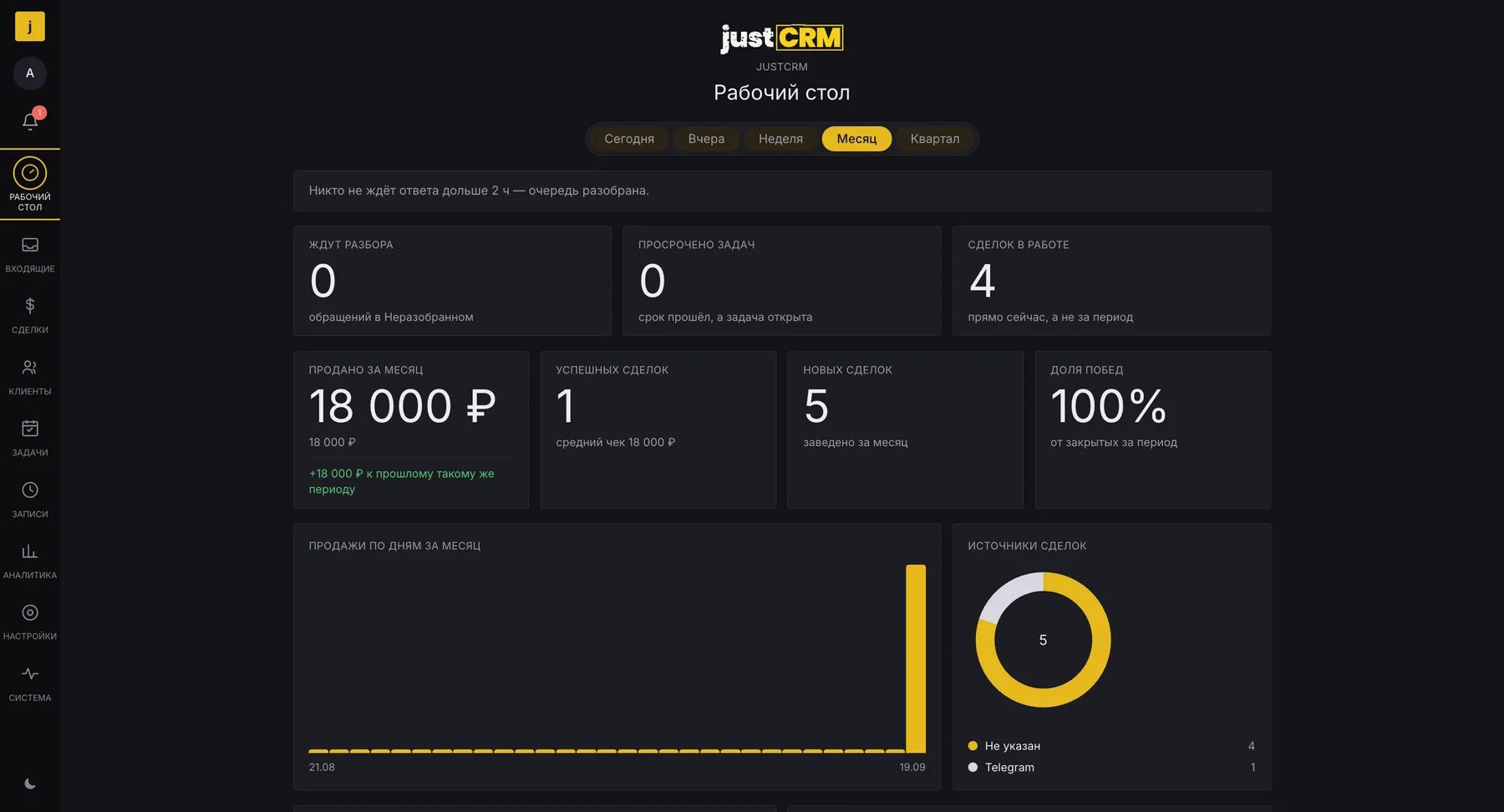Image resolution: width=1504 pixels, height=812 pixels.
Task: Open notifications bell icon
Action: pos(30,121)
